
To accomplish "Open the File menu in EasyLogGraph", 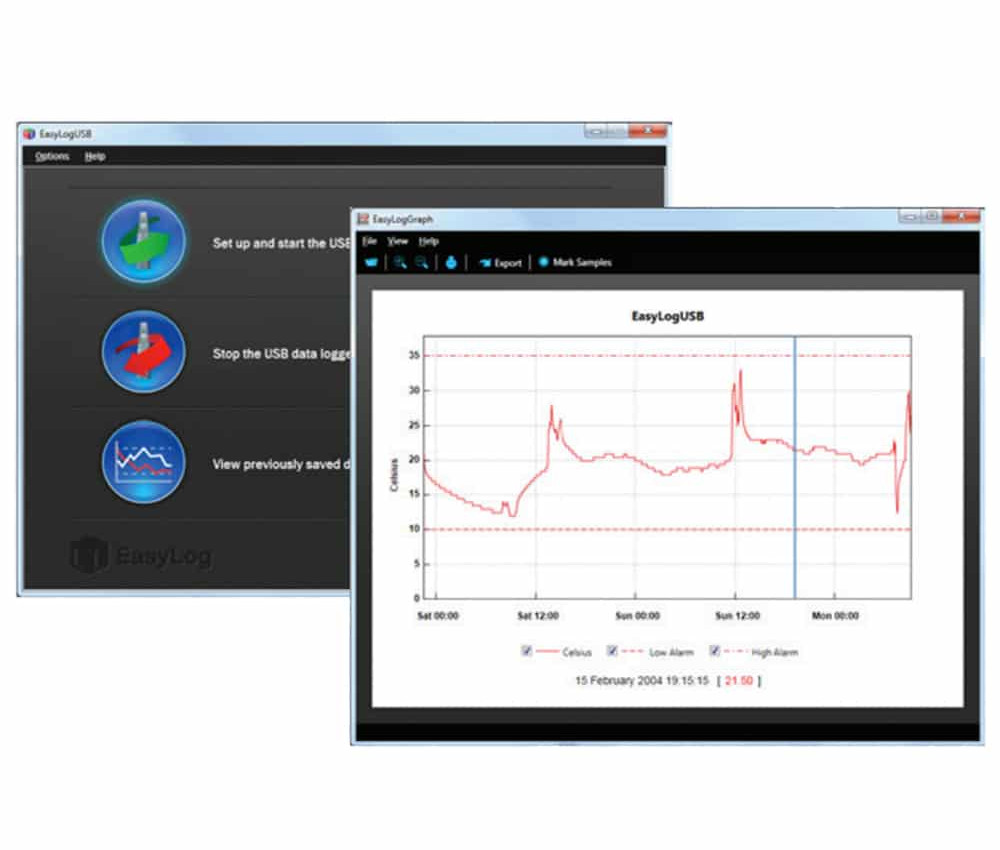I will [369, 241].
